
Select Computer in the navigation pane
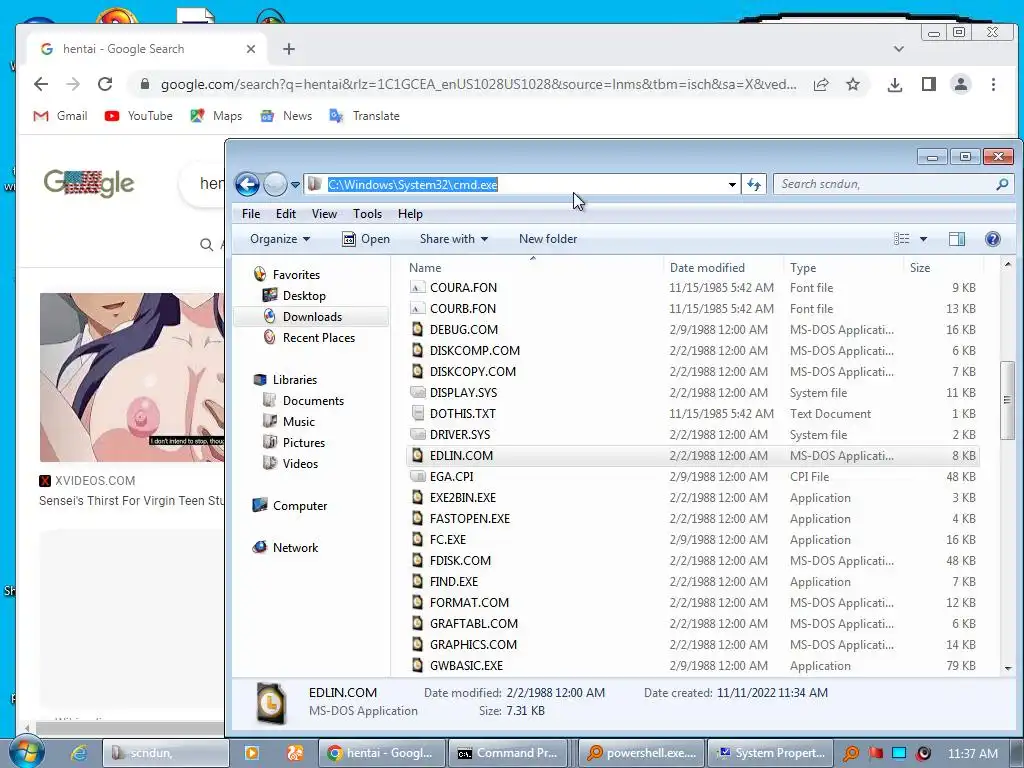coord(300,505)
